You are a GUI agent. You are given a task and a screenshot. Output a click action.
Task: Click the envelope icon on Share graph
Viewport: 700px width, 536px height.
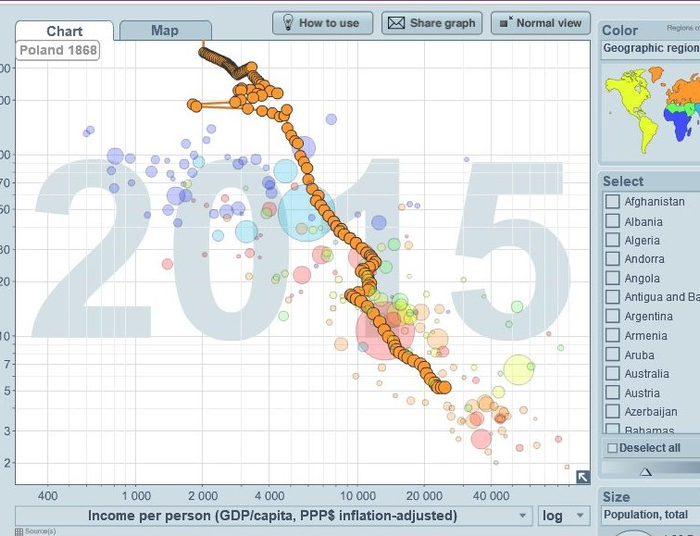click(x=394, y=23)
